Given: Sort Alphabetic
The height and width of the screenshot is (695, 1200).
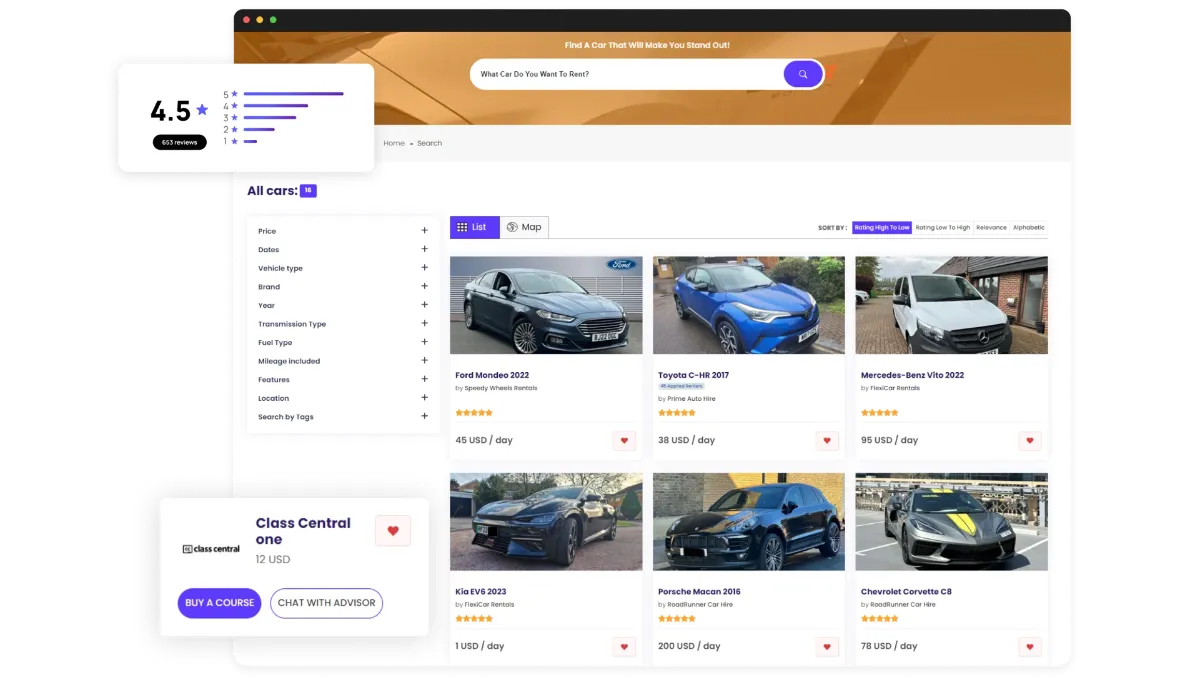Looking at the screenshot, I should tap(1029, 227).
